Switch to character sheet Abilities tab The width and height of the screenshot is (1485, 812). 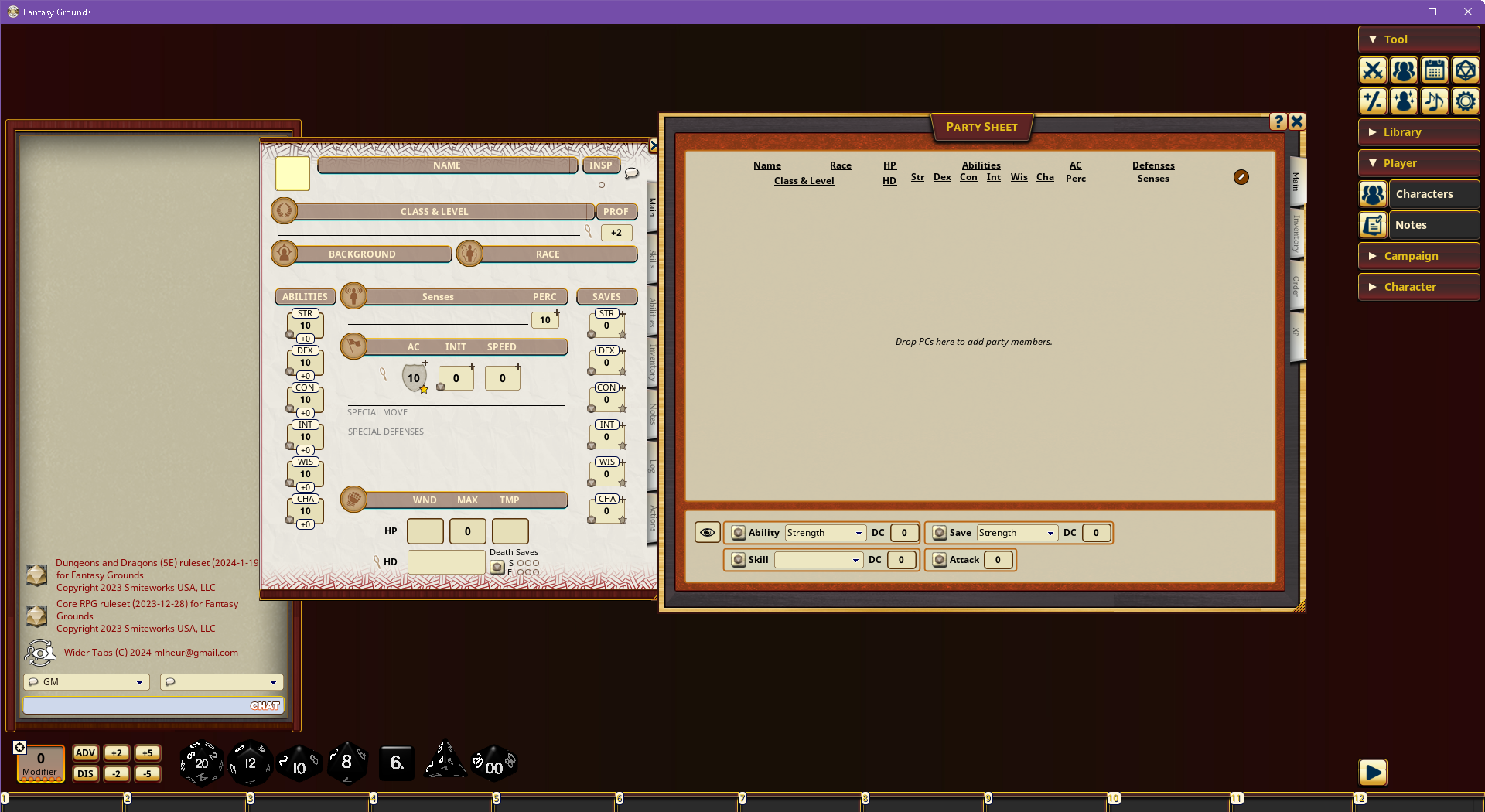652,312
